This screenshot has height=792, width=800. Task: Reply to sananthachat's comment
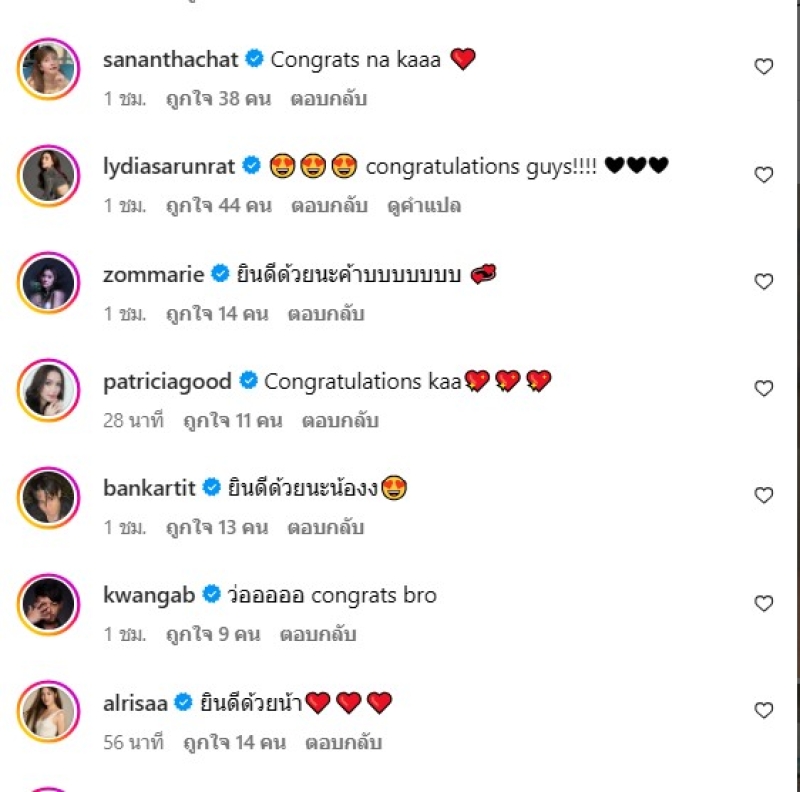[x=328, y=99]
